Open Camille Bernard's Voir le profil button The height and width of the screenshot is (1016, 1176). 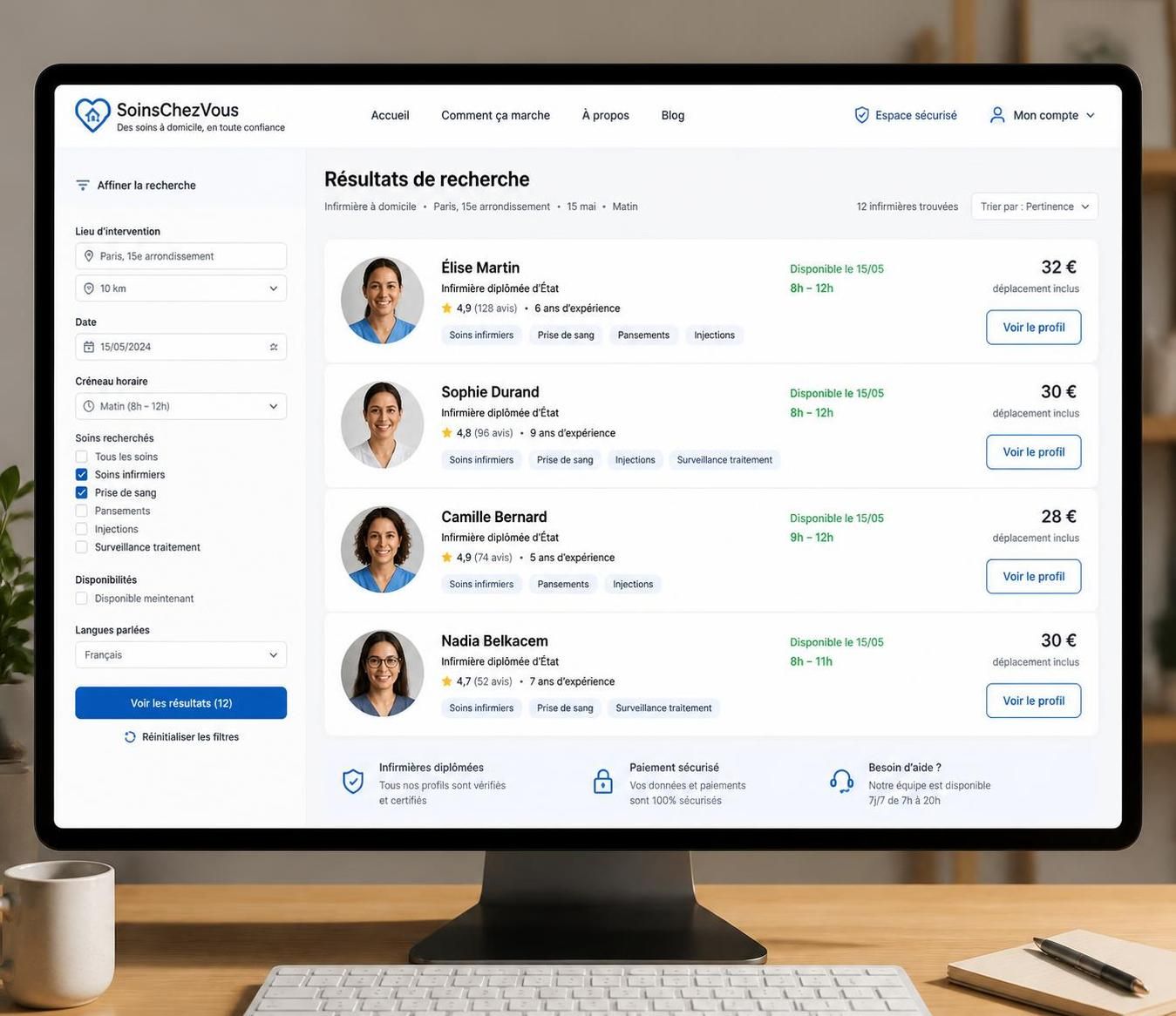tap(1034, 577)
